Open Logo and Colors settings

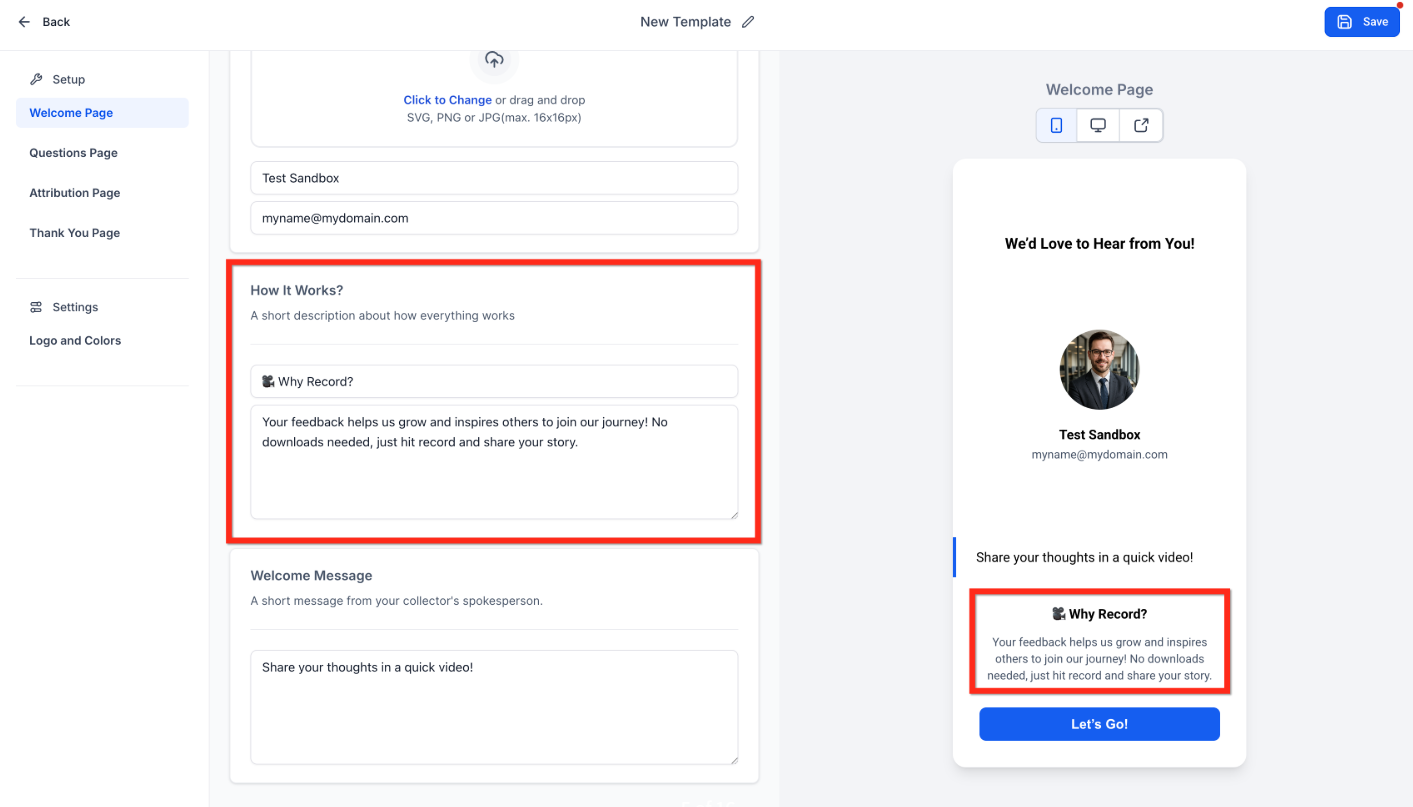coord(75,341)
